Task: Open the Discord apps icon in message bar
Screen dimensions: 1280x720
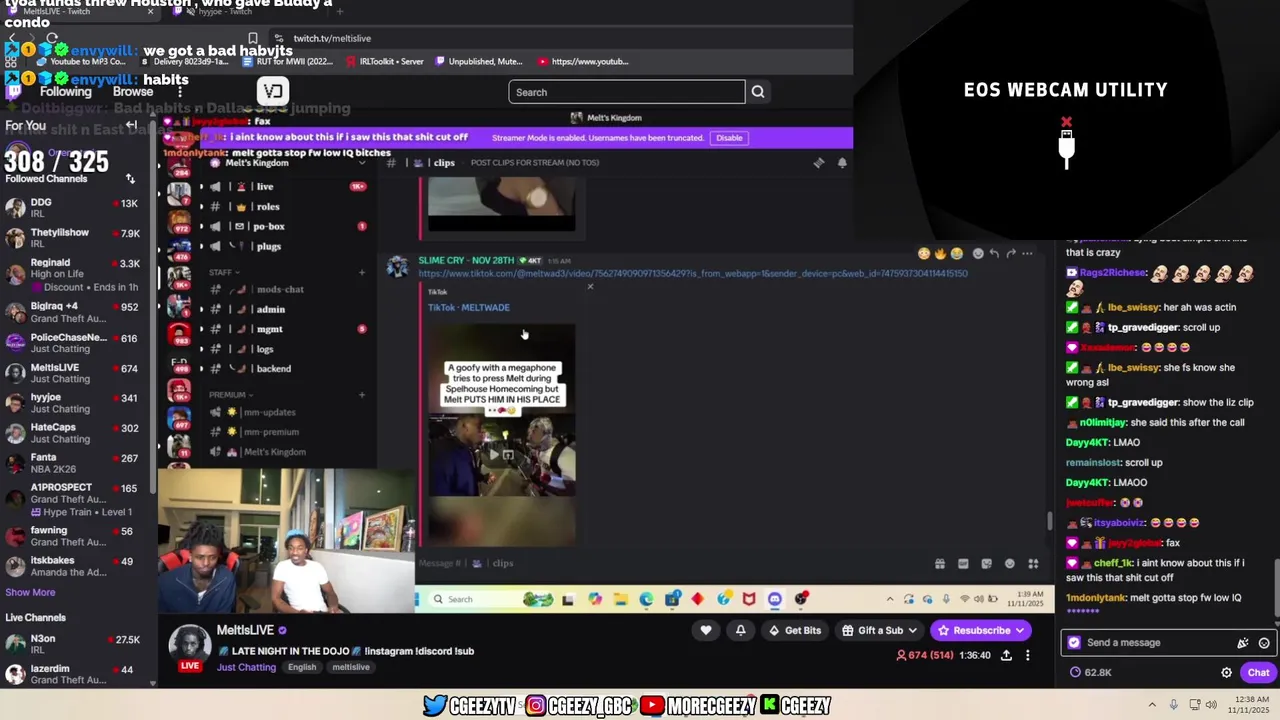Action: (x=1033, y=564)
